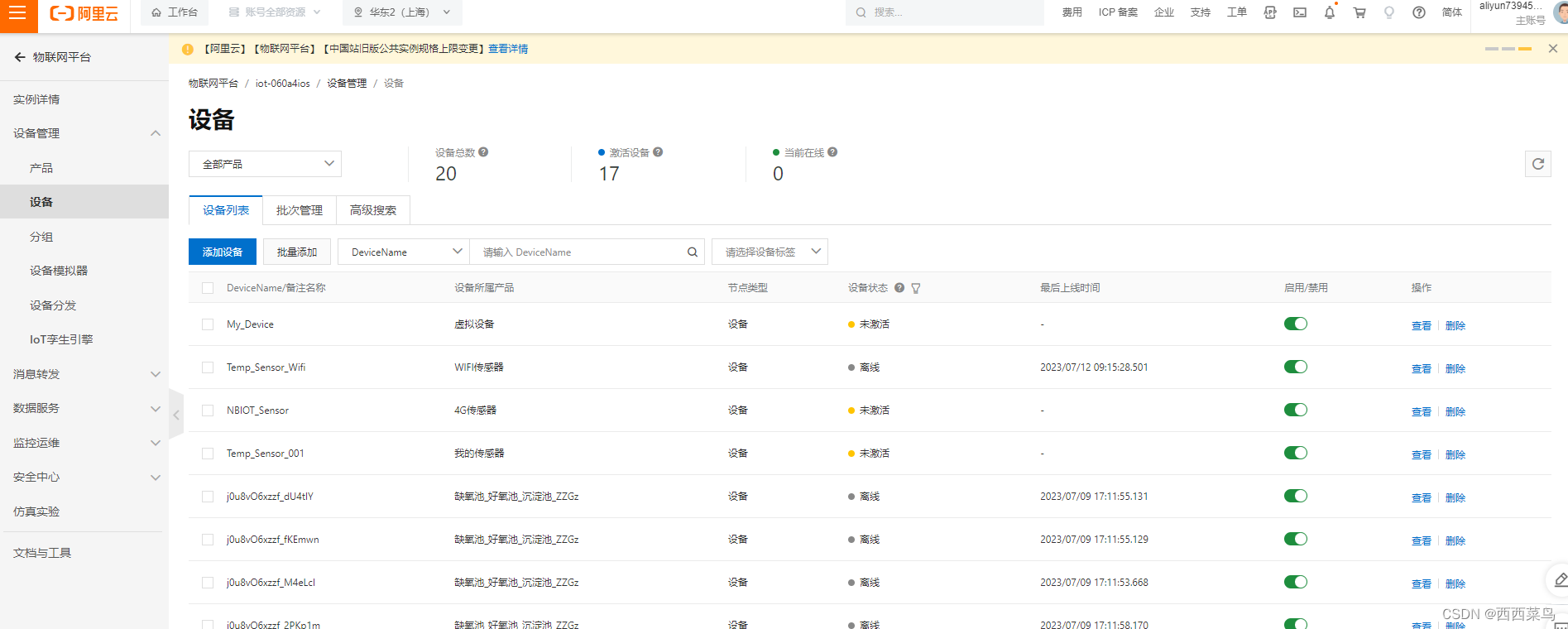Switch to the 批次管理 tab
This screenshot has width=1568, height=629.
click(300, 210)
